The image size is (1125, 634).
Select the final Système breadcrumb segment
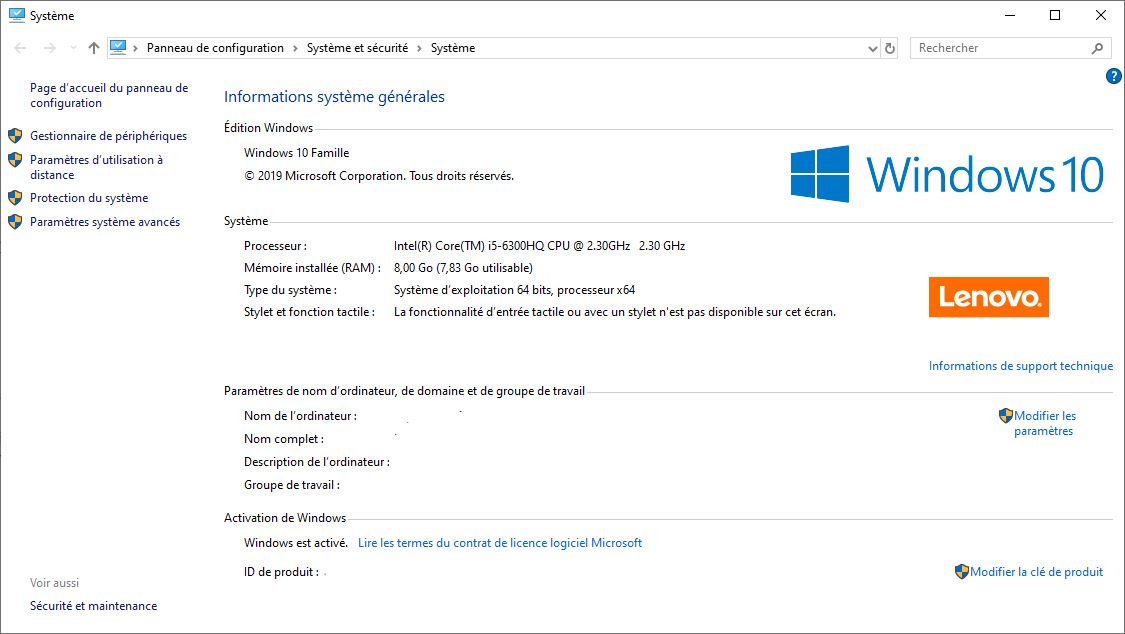453,48
